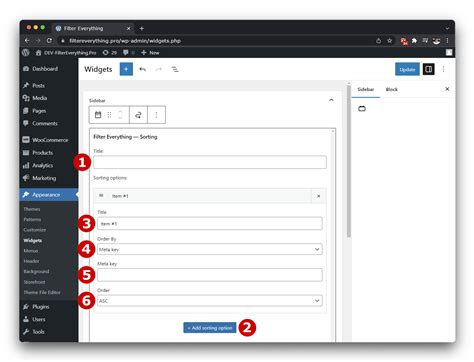Open a new browser tab
This screenshot has height=362, width=474.
point(142,29)
